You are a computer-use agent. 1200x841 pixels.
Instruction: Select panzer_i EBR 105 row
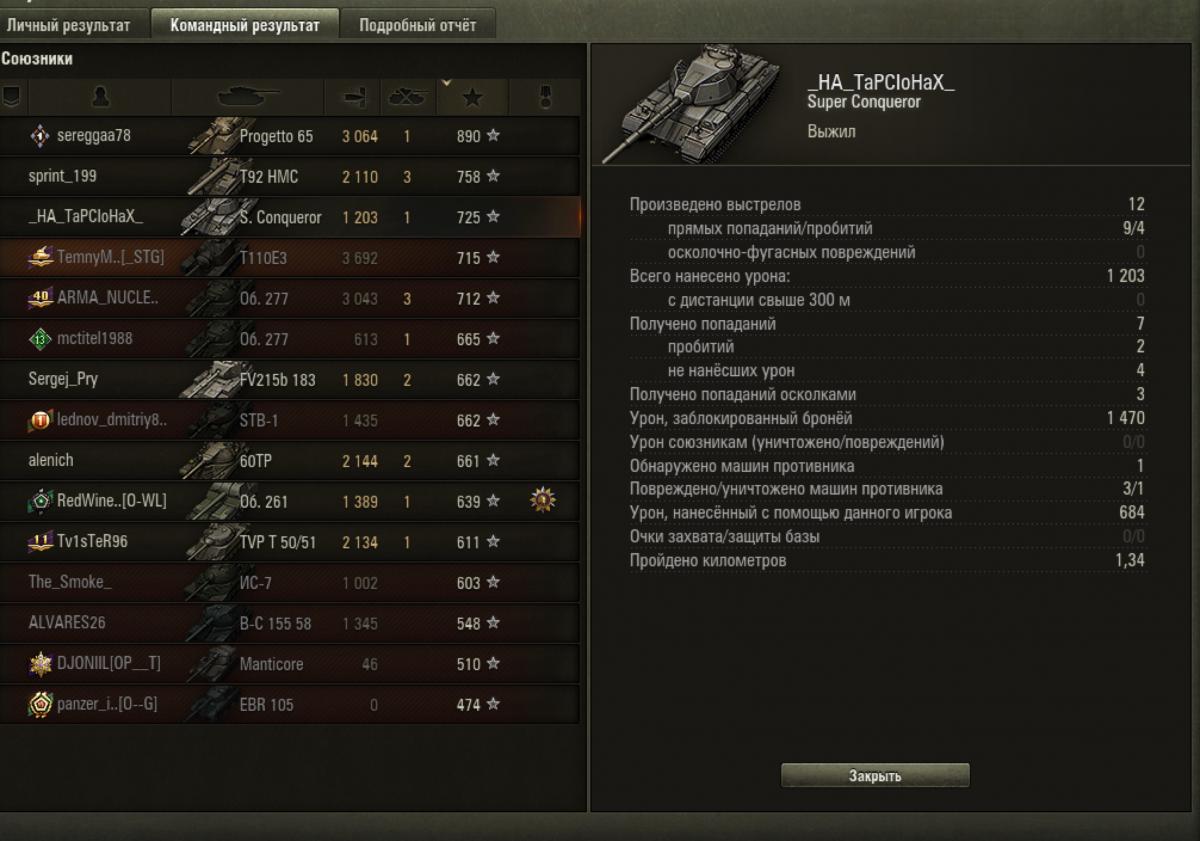coord(290,704)
